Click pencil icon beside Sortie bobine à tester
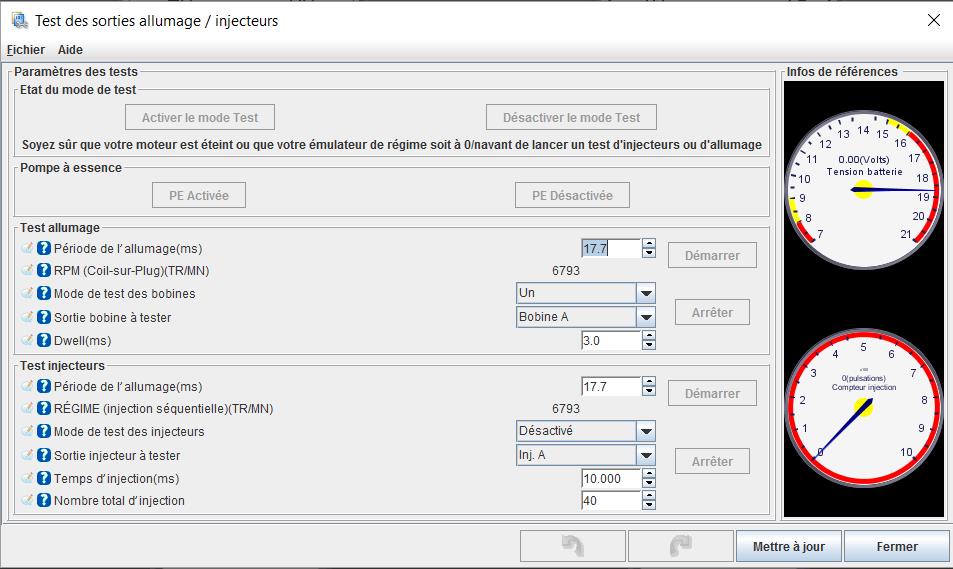Screen dimensions: 953x569 (27, 318)
